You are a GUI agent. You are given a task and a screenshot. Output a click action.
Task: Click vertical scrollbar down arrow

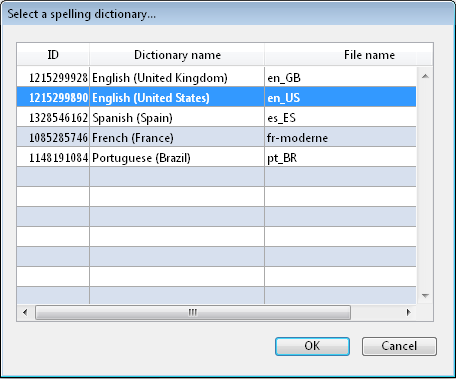pyautogui.click(x=425, y=295)
